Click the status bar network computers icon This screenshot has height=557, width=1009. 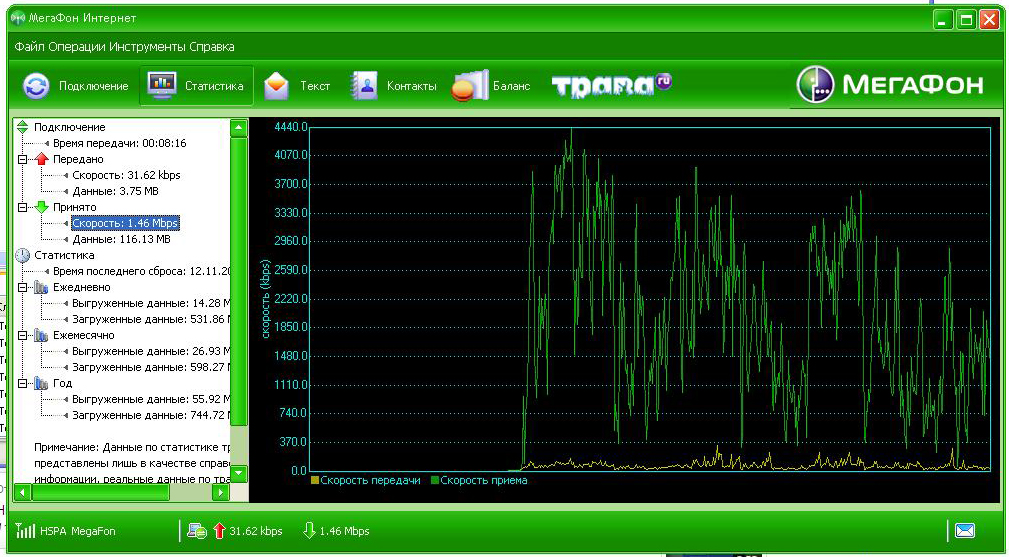tap(196, 531)
